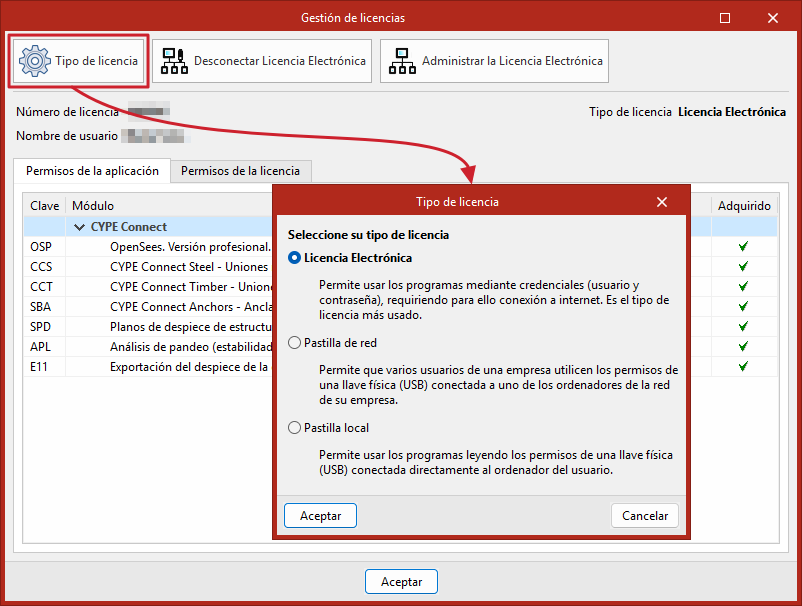Switch to Permisos de la licencia tab

point(240,171)
